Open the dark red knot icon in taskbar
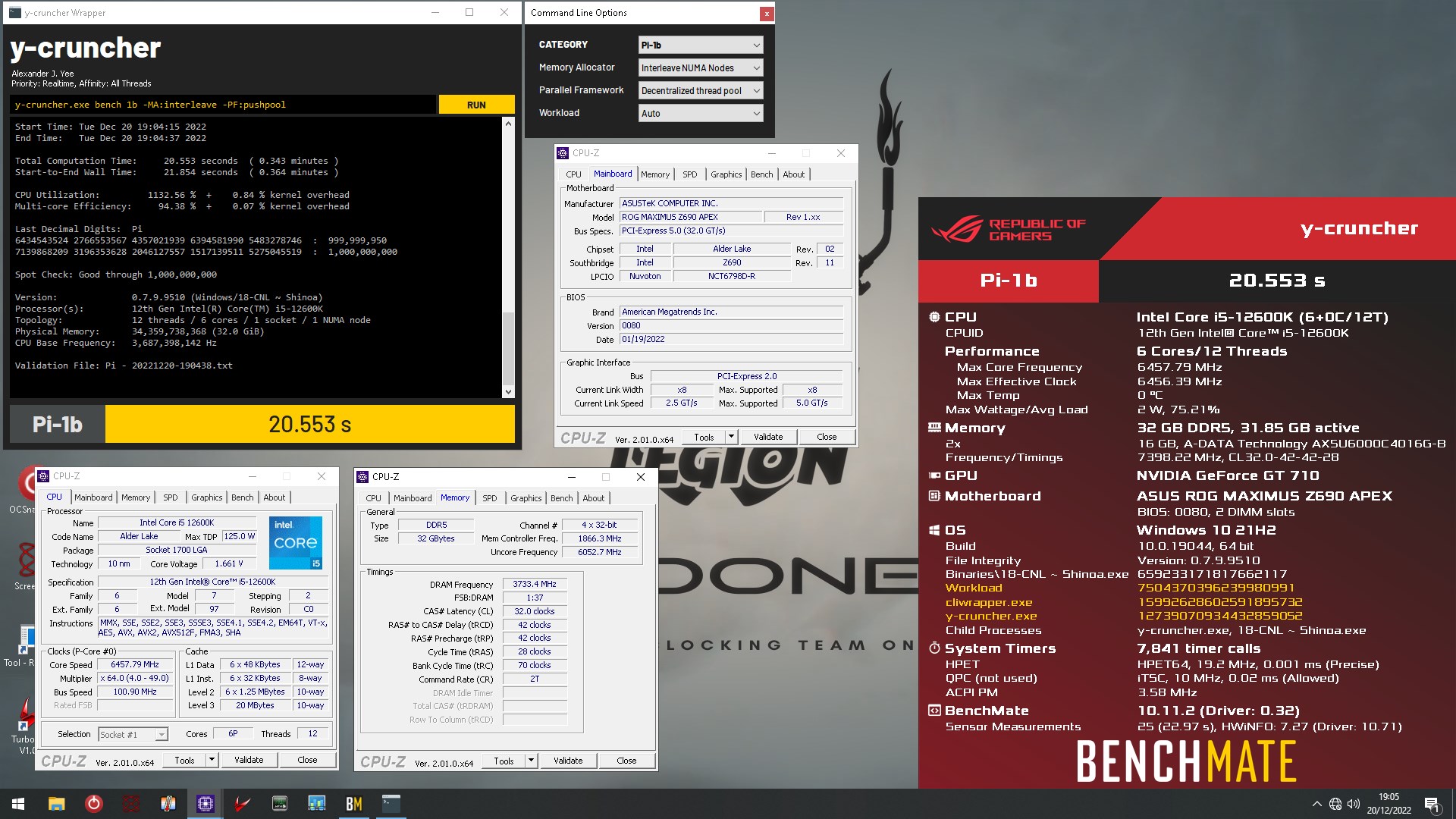This screenshot has width=1456, height=819. tap(131, 804)
